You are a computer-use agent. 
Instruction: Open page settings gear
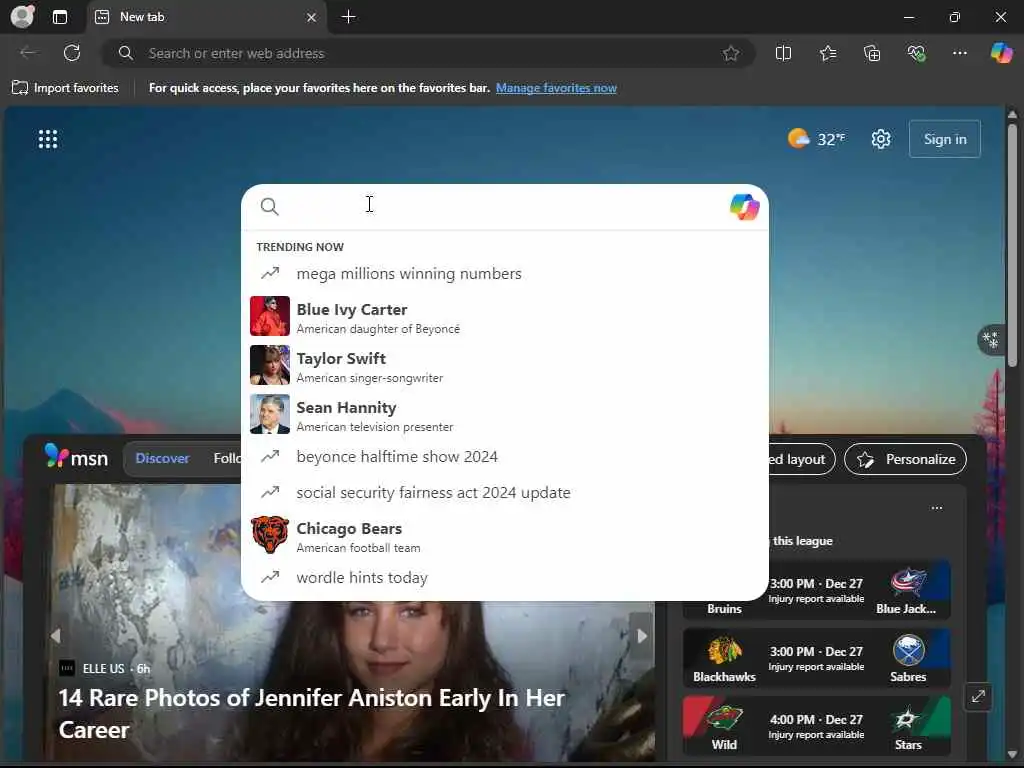pos(880,139)
